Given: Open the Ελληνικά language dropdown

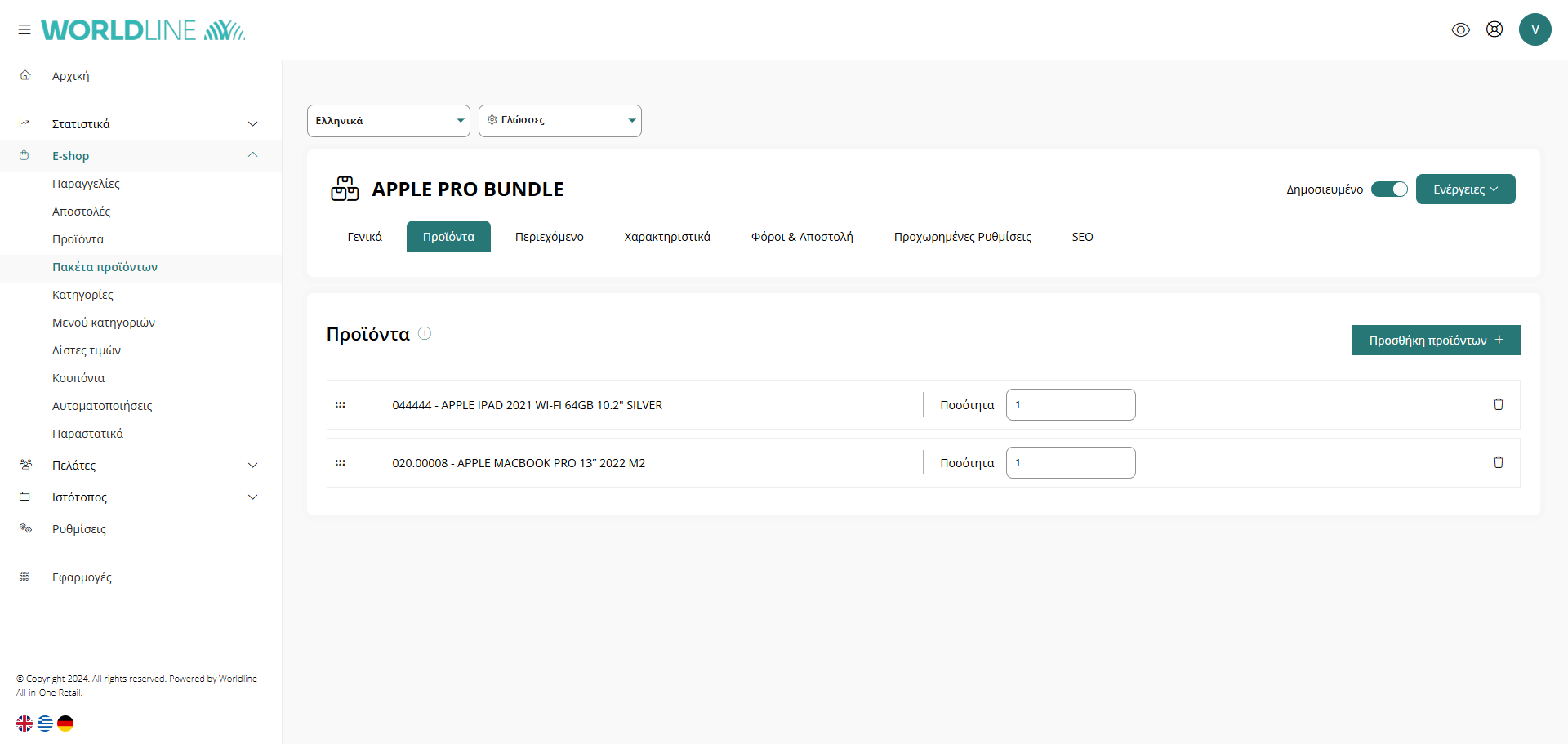Looking at the screenshot, I should click(x=388, y=121).
